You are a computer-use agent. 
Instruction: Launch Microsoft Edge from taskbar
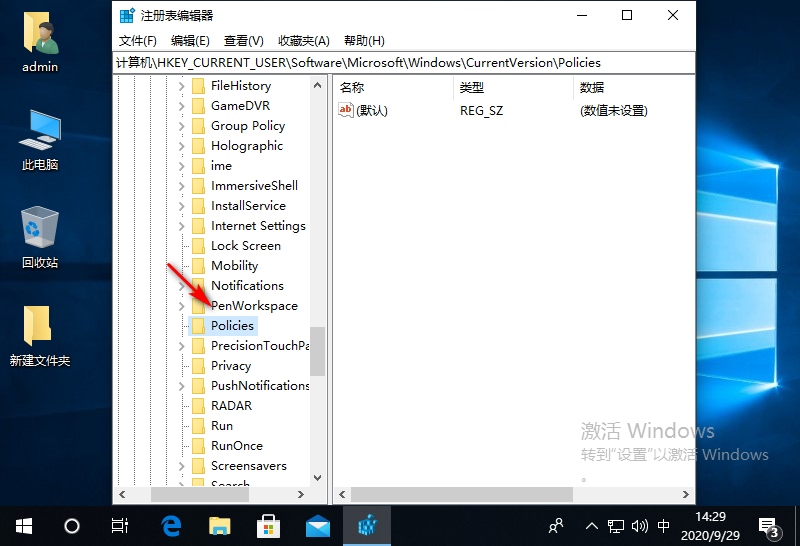coord(171,526)
